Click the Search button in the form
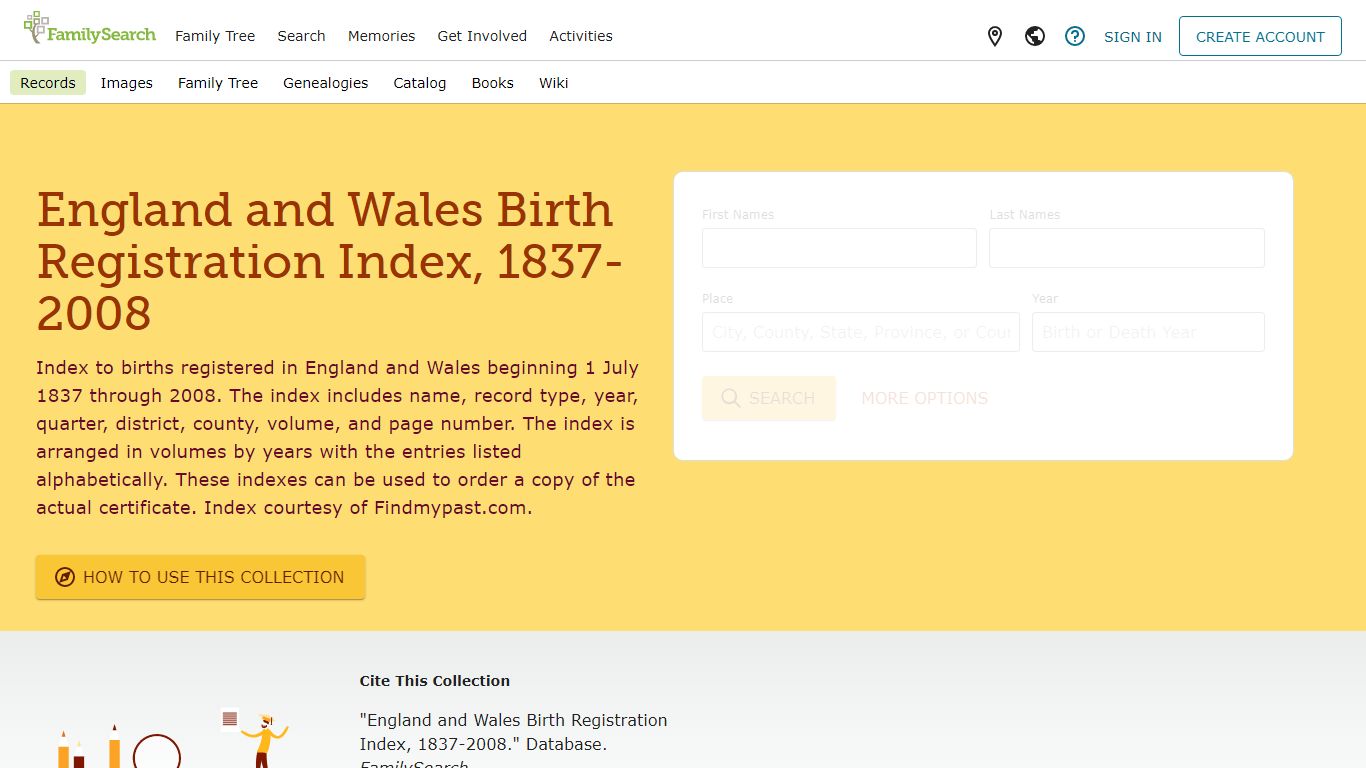The width and height of the screenshot is (1366, 768). (x=769, y=398)
